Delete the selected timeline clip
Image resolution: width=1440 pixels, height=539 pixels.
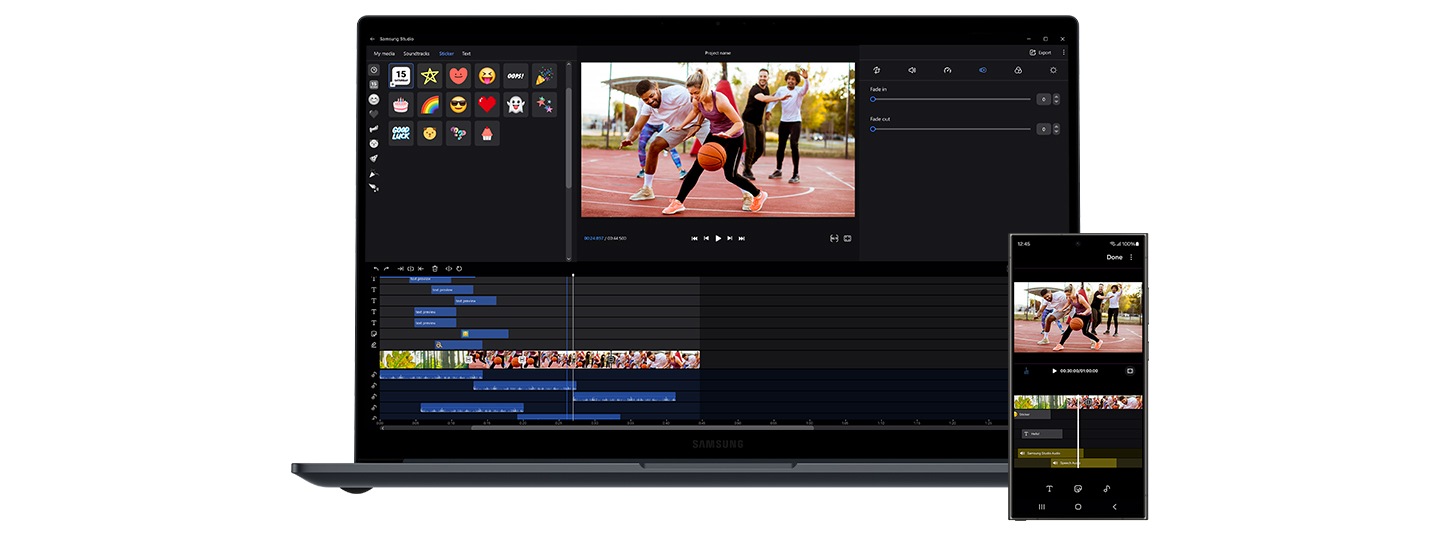[x=435, y=268]
